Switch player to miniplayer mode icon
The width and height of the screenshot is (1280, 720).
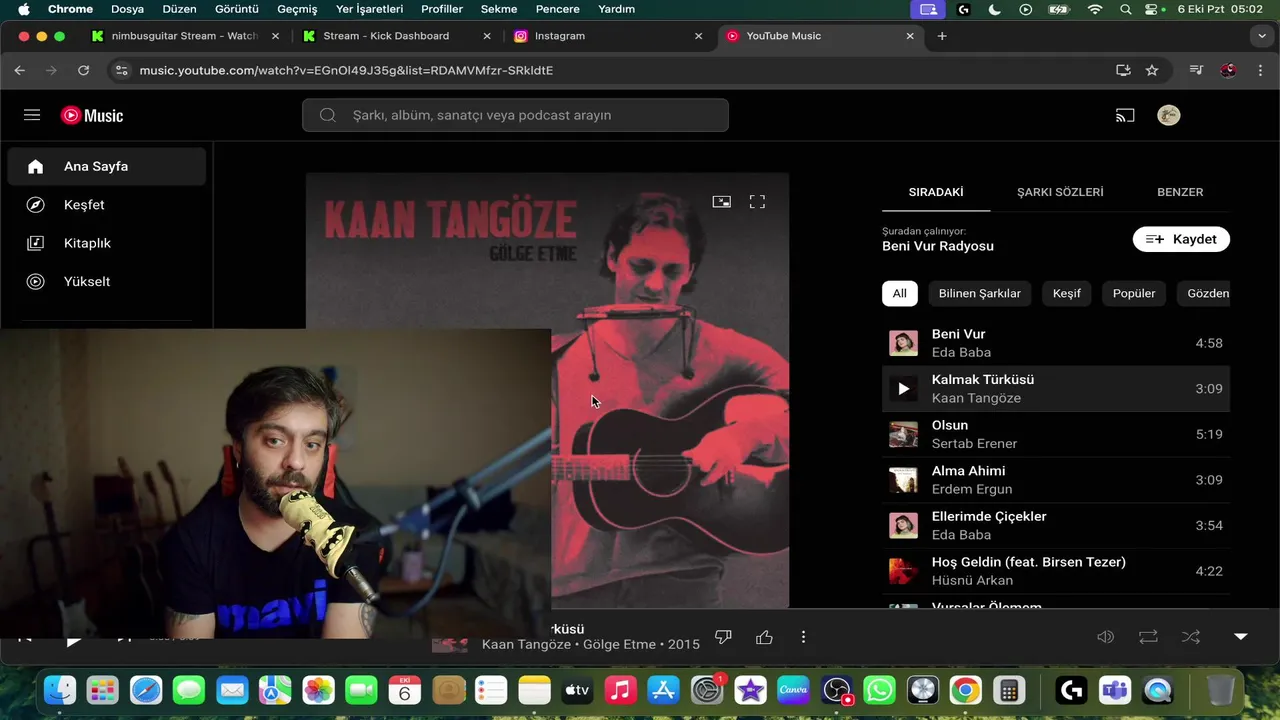[721, 201]
